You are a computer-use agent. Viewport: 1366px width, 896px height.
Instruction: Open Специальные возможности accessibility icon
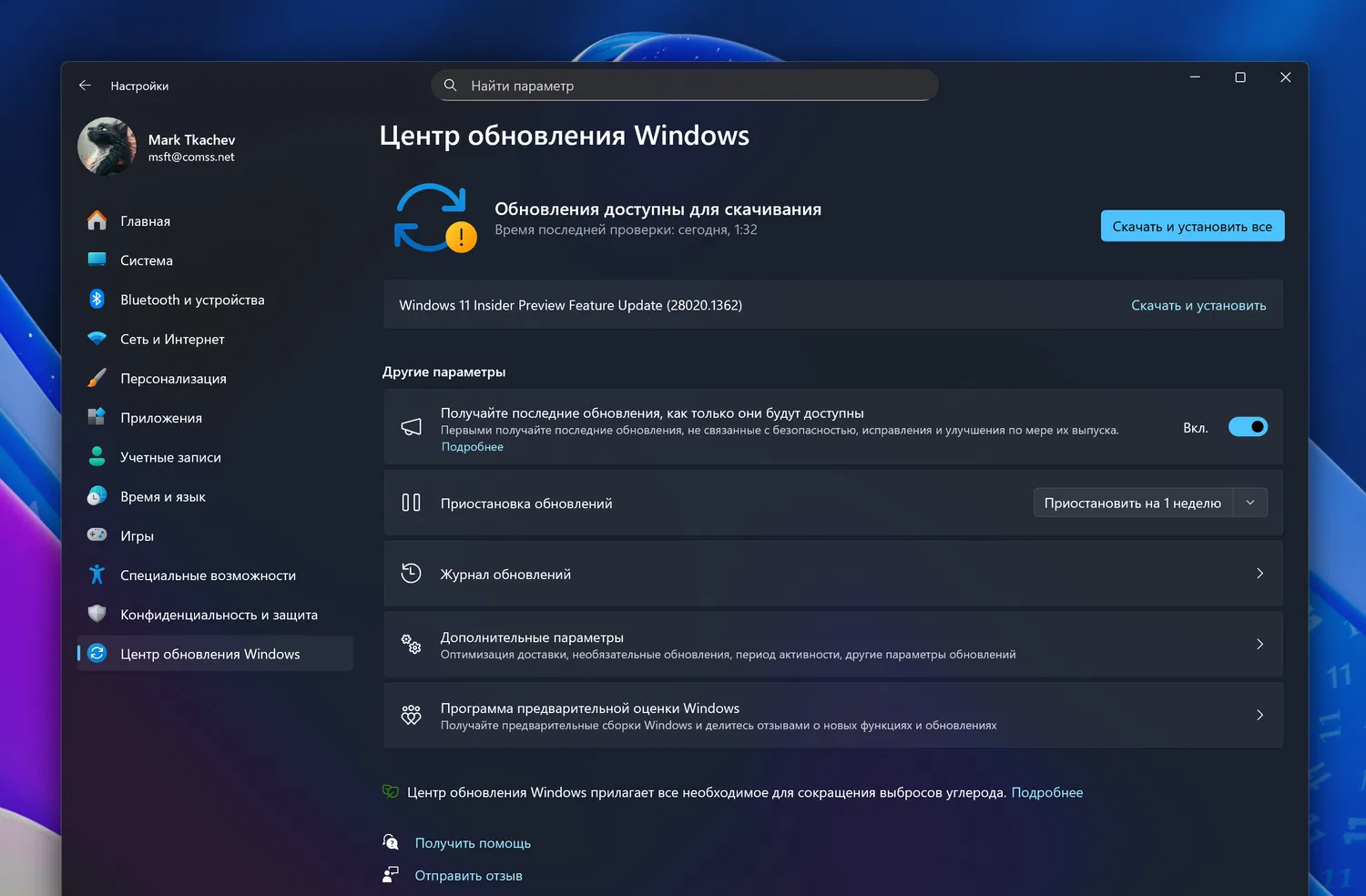tap(98, 575)
